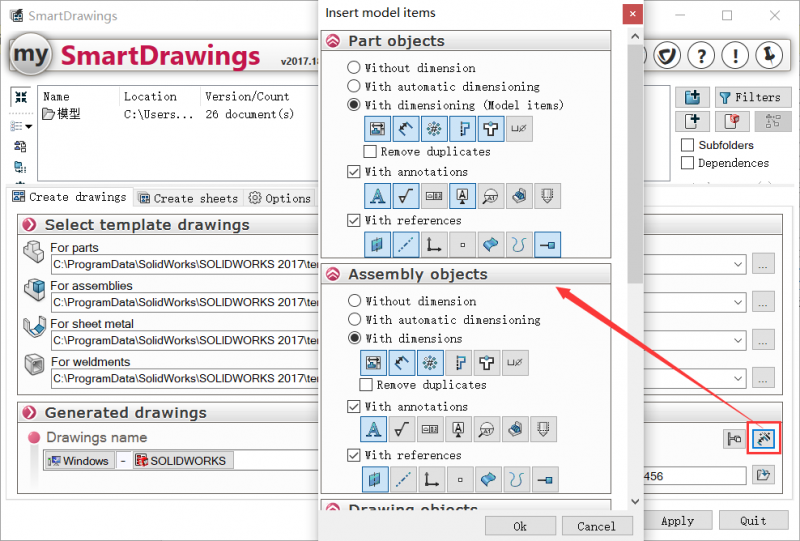Toggle notes 'A' annotation icon in Part objects

(378, 196)
